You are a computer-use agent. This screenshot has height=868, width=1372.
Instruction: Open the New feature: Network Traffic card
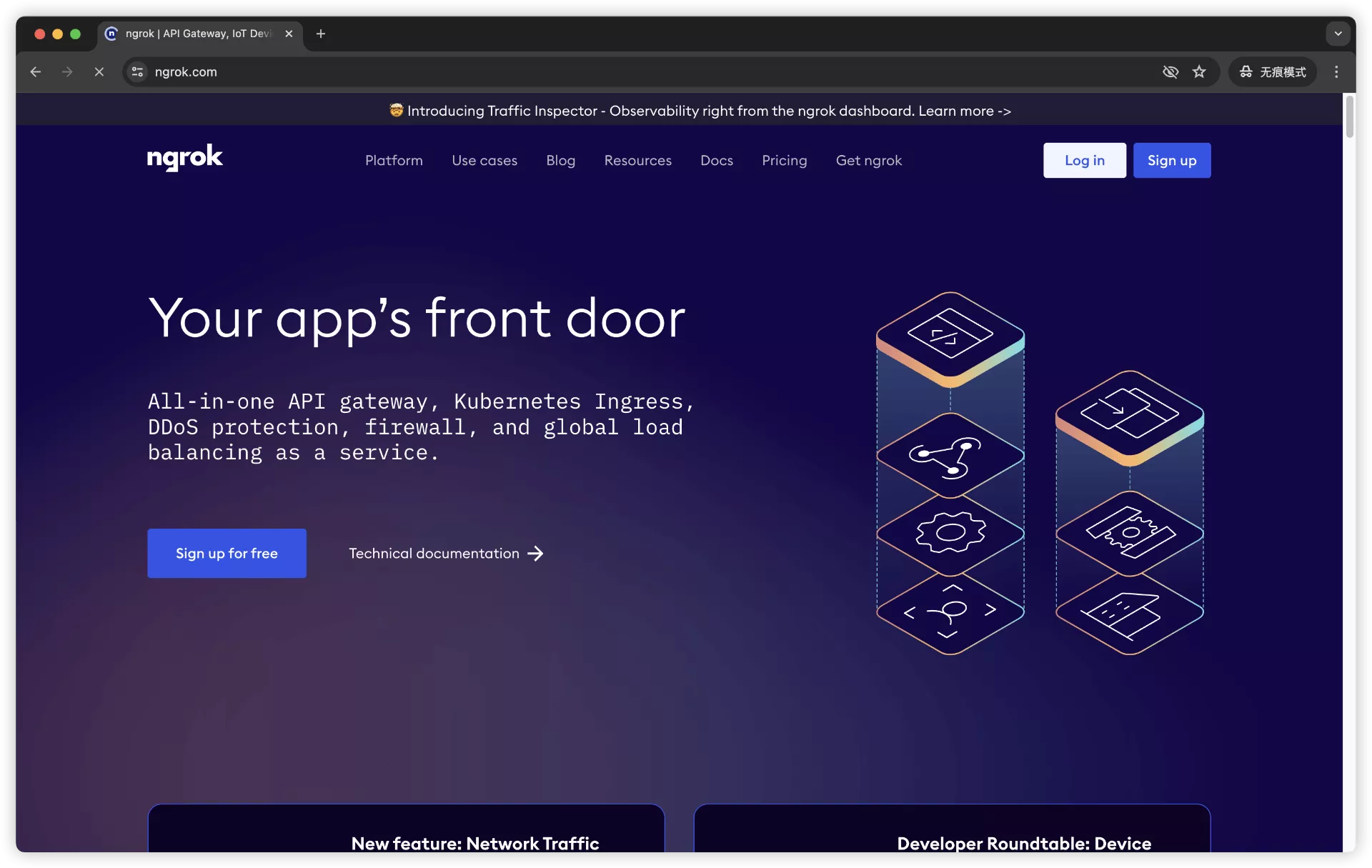[x=406, y=829]
